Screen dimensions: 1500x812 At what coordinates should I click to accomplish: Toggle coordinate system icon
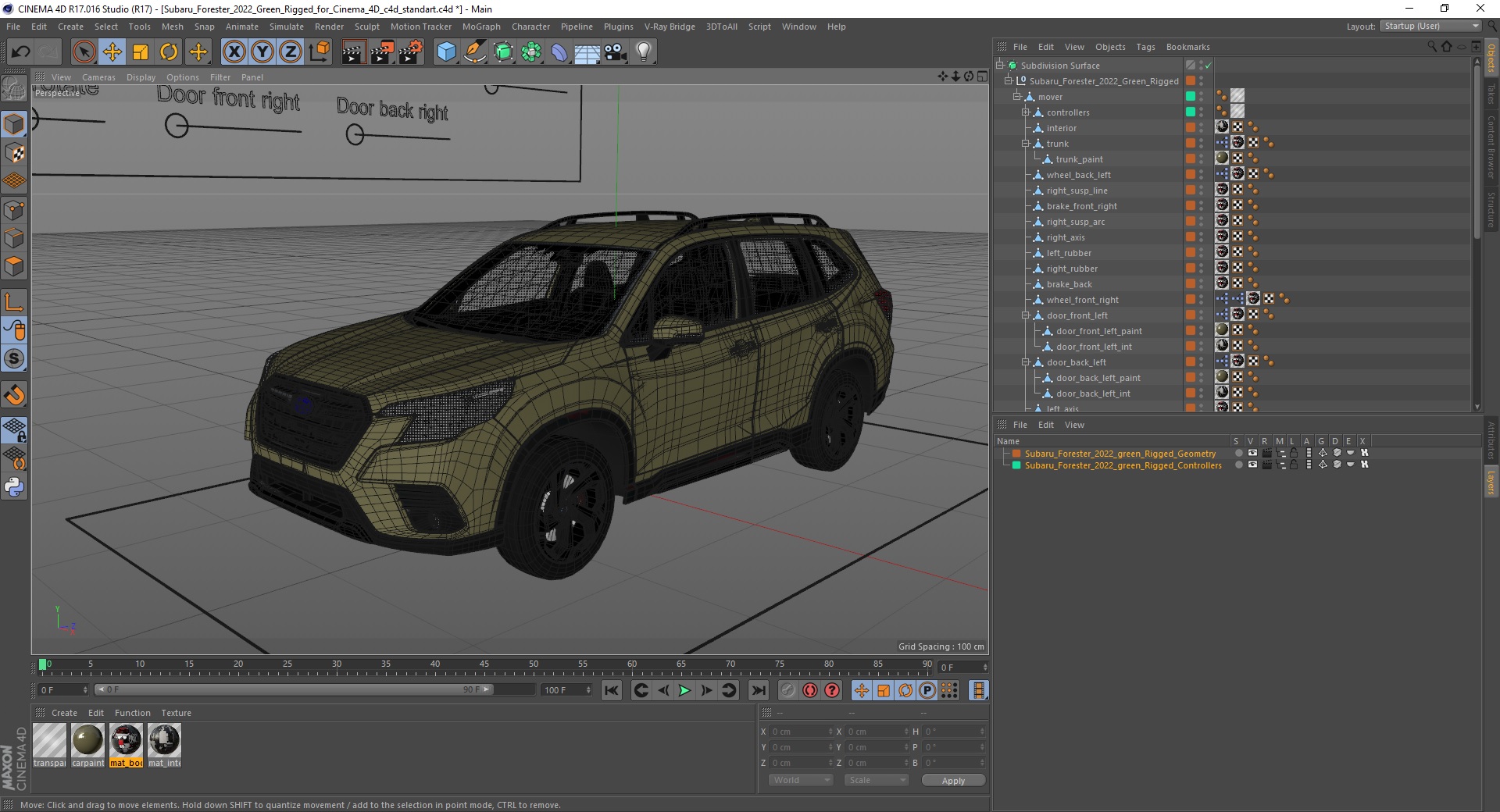tap(319, 52)
